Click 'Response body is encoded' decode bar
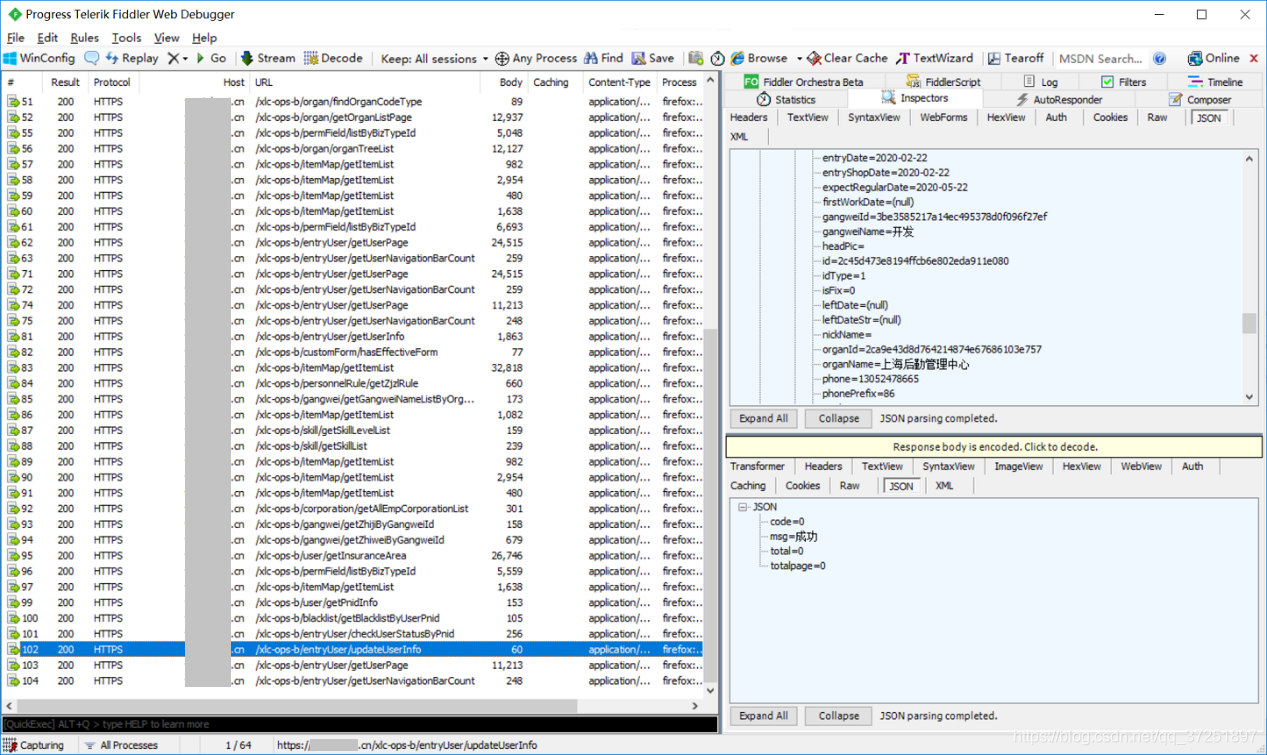 click(995, 446)
